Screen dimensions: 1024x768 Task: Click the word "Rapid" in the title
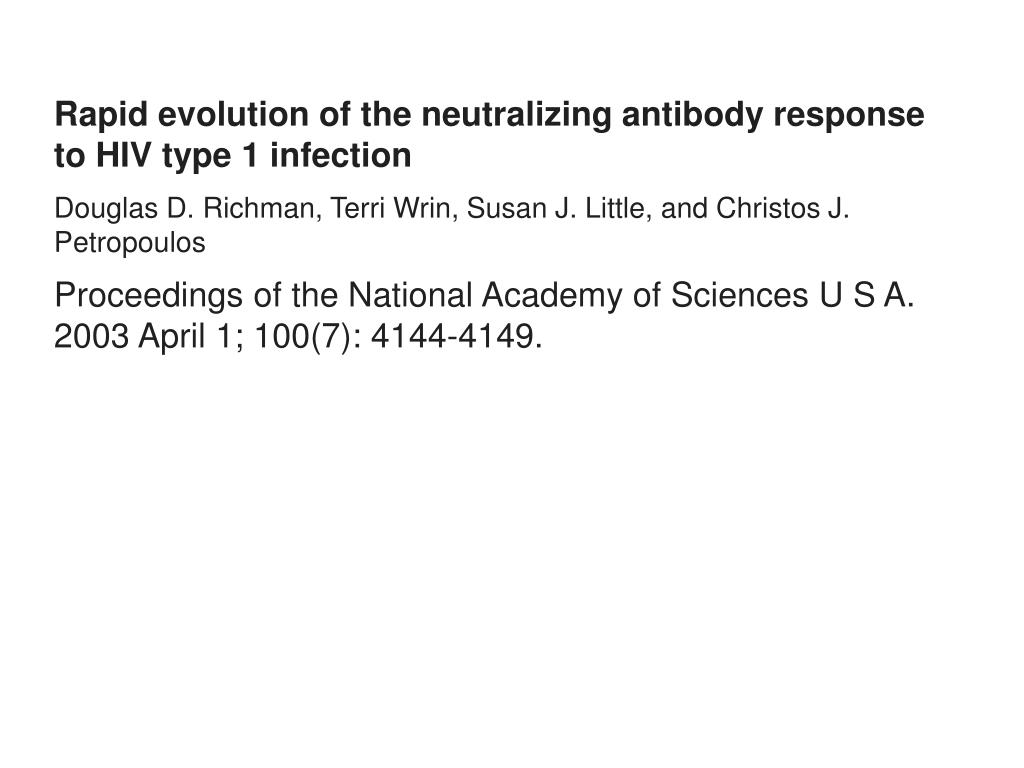coord(101,116)
